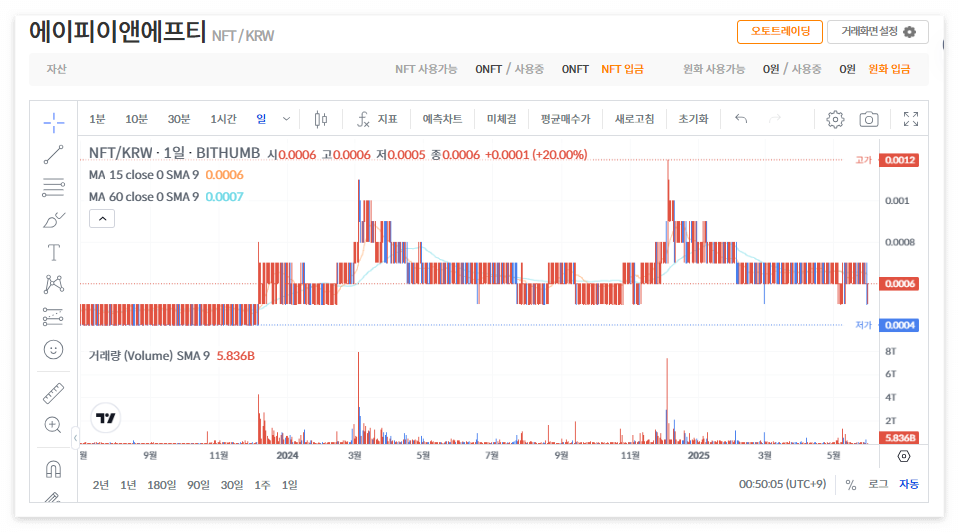Click the NFT/KRW · 1일 · BITHUMB symbol title
The image size is (959, 532).
pos(174,153)
